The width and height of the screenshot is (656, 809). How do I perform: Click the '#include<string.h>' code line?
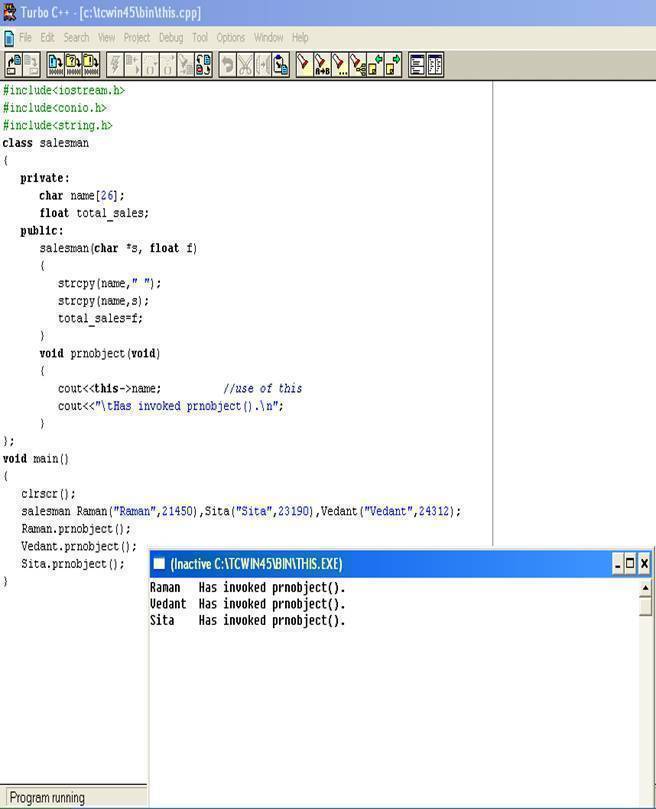click(x=57, y=125)
